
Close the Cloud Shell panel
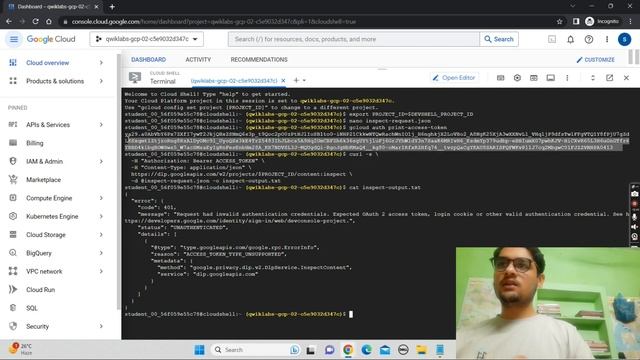[x=626, y=78]
